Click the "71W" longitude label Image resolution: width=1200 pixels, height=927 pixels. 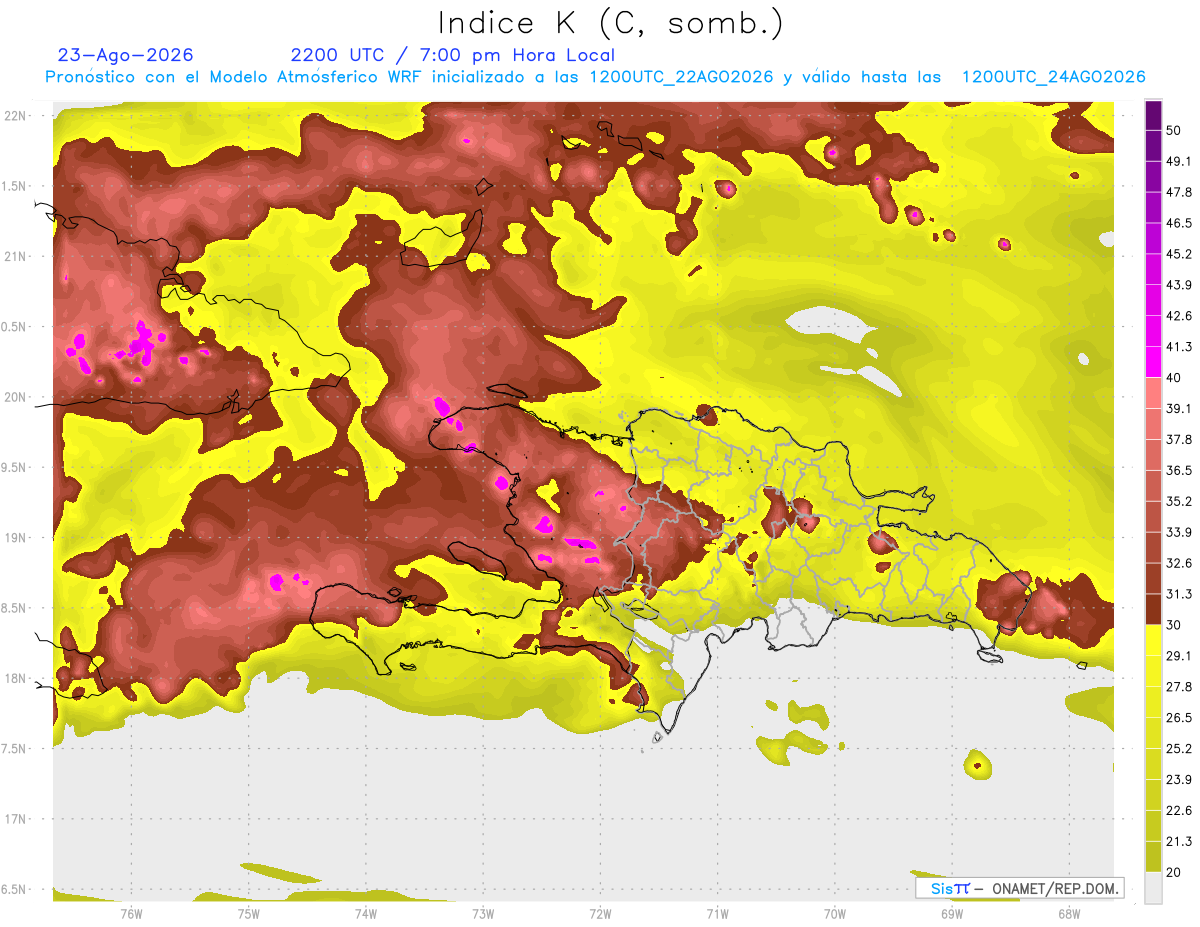point(717,914)
